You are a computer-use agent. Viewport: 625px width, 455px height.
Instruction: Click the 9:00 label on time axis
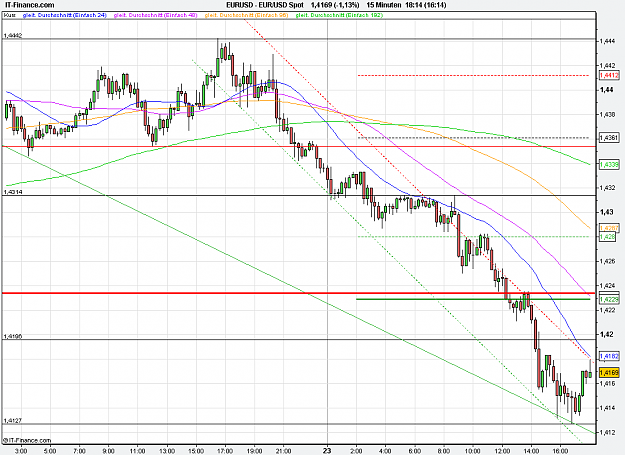coord(108,451)
